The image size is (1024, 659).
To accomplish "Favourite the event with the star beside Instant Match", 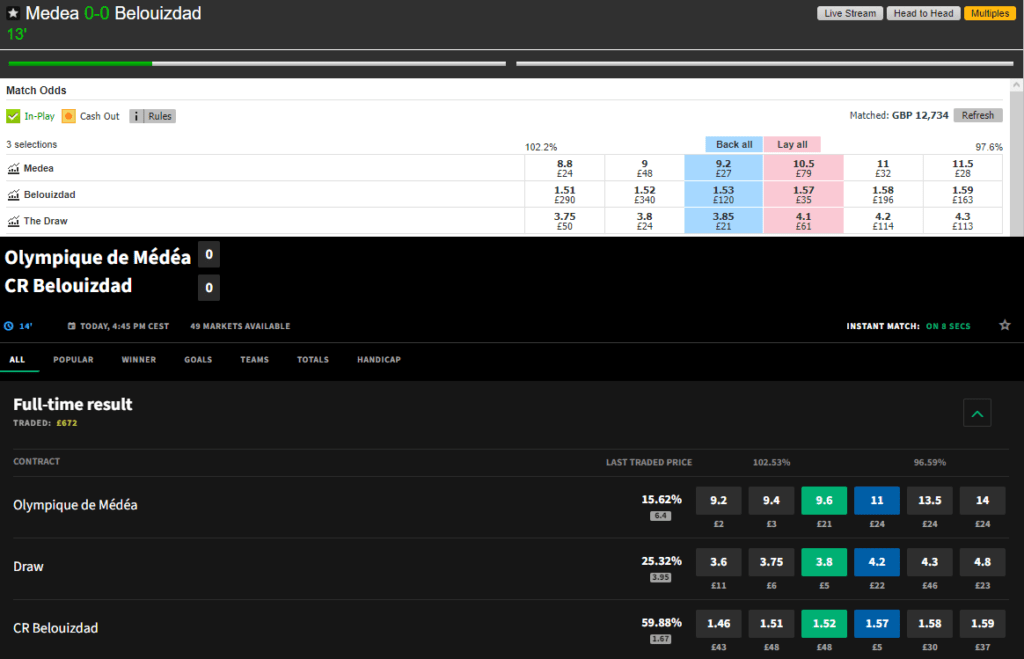I will 1004,325.
